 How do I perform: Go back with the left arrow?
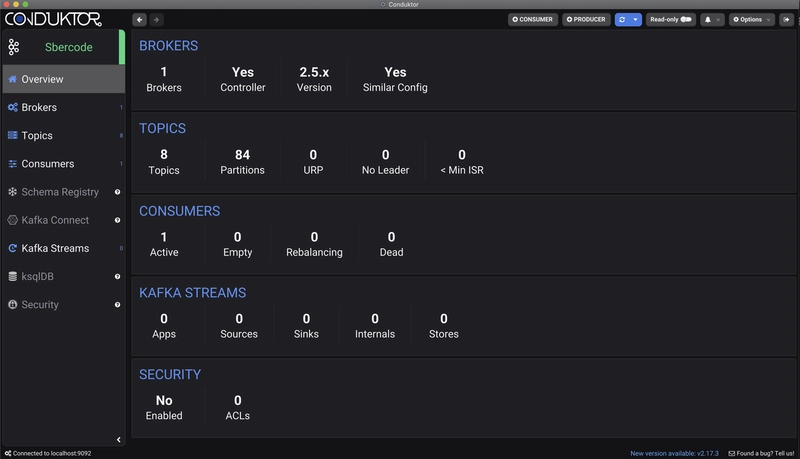(x=139, y=19)
